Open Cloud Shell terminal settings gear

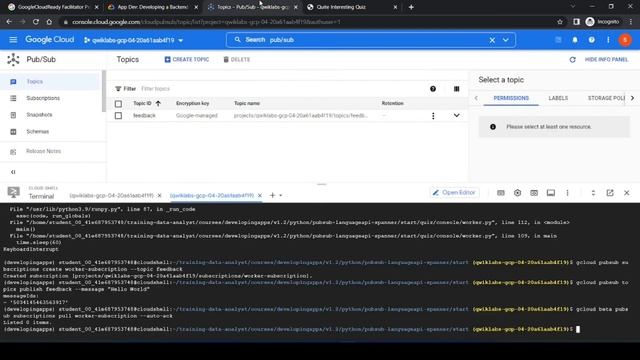pos(518,193)
